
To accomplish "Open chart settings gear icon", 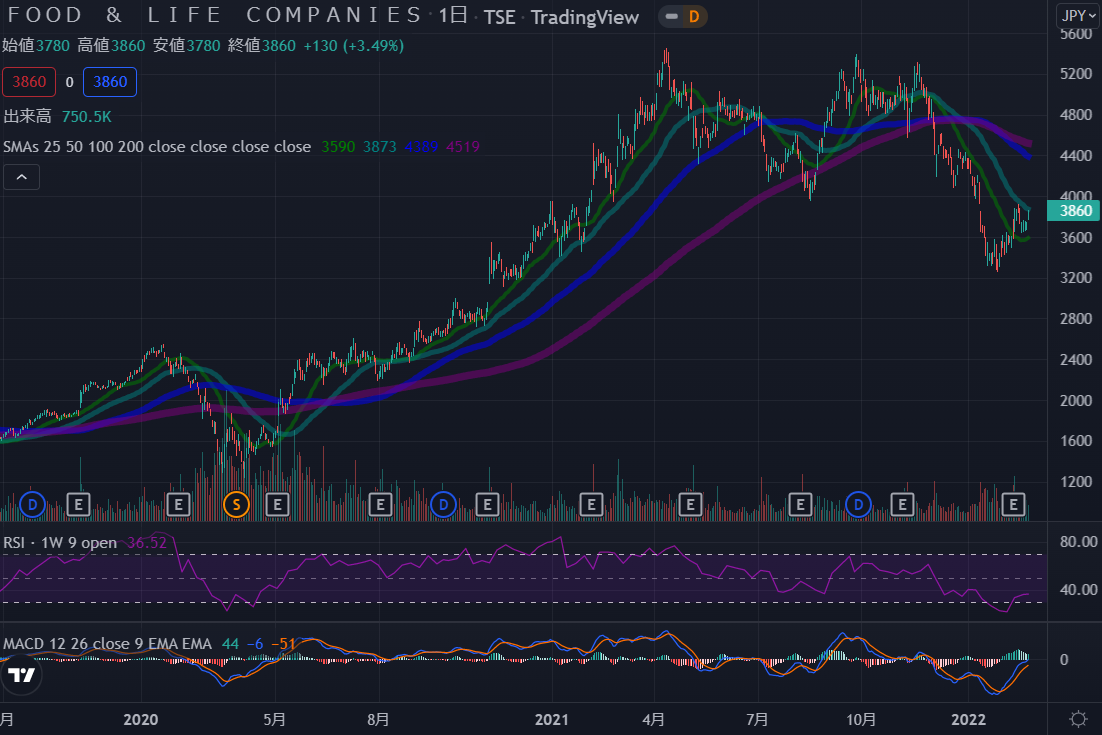I will (1078, 719).
